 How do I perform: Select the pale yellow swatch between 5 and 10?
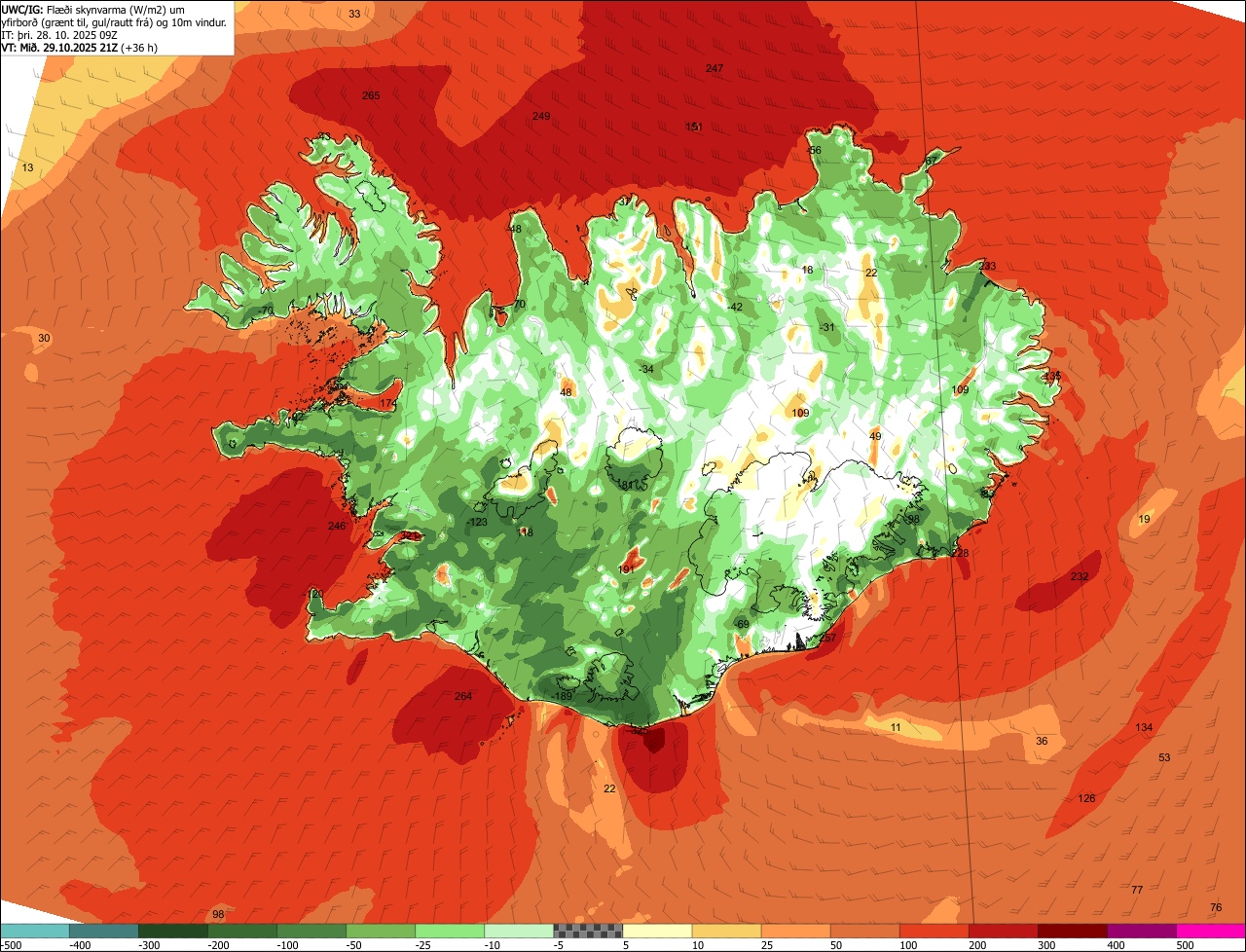tap(656, 932)
